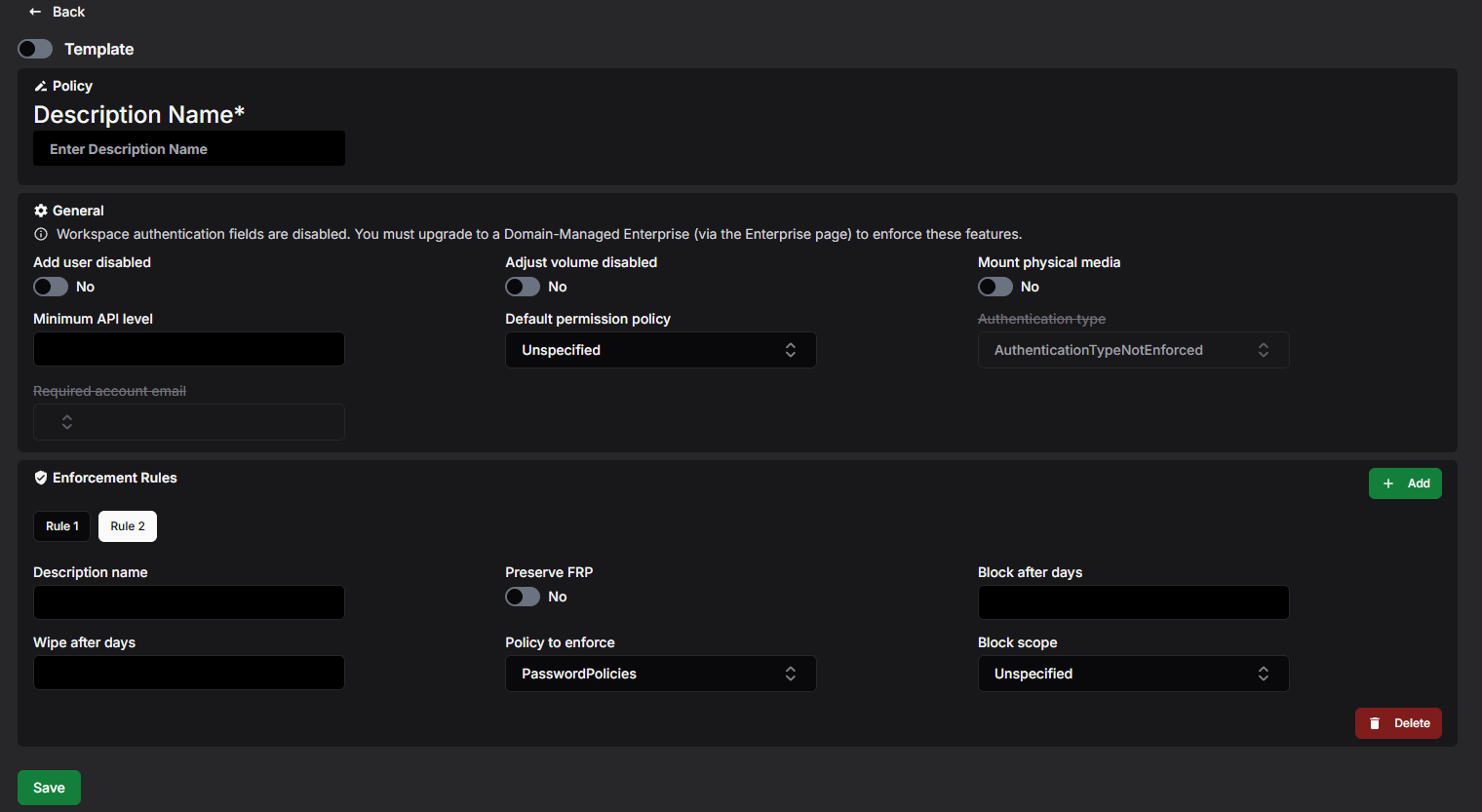Click the "Default permission policy" label
This screenshot has width=1482, height=812.
point(588,319)
